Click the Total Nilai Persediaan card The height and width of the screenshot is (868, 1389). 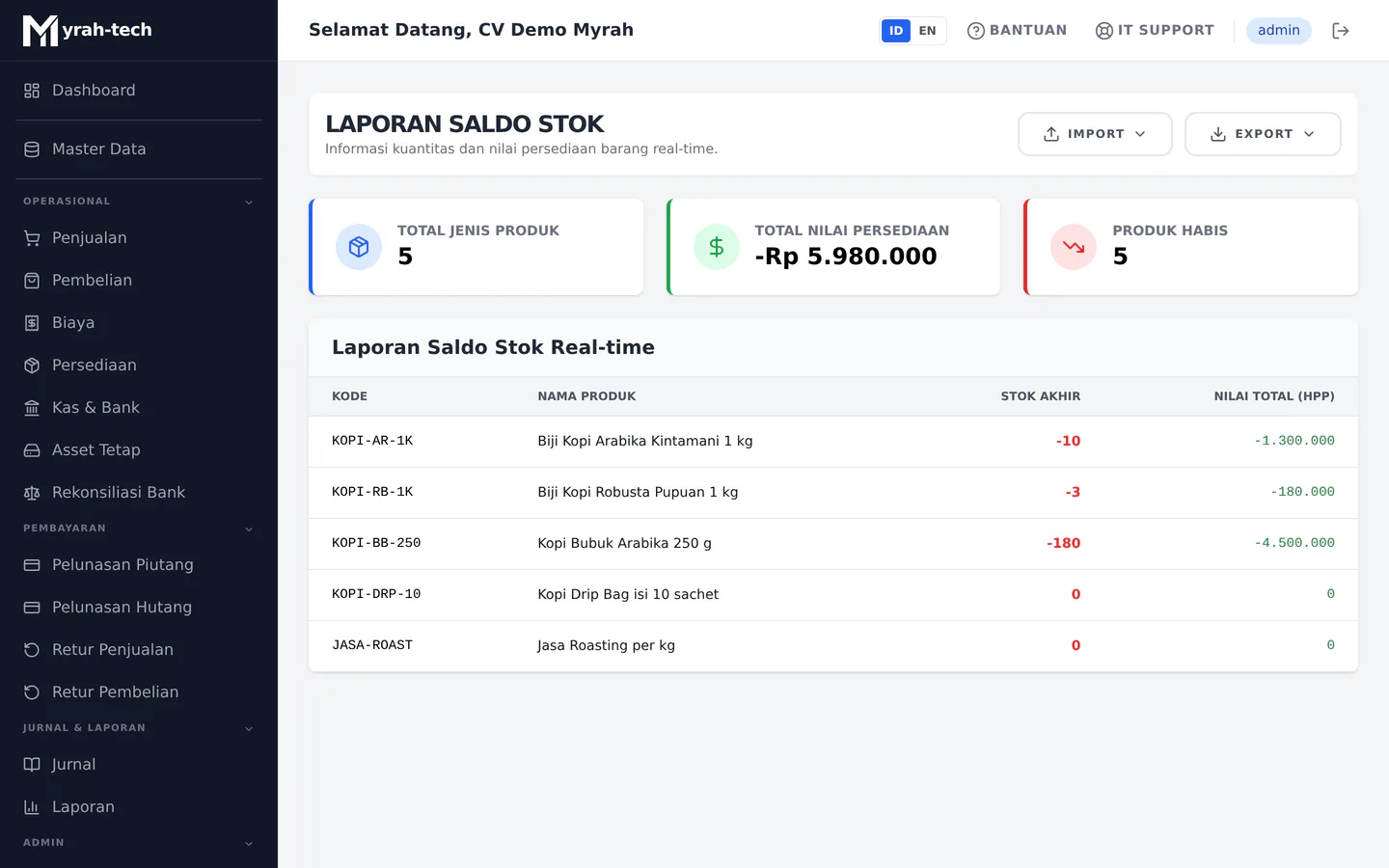pos(833,247)
